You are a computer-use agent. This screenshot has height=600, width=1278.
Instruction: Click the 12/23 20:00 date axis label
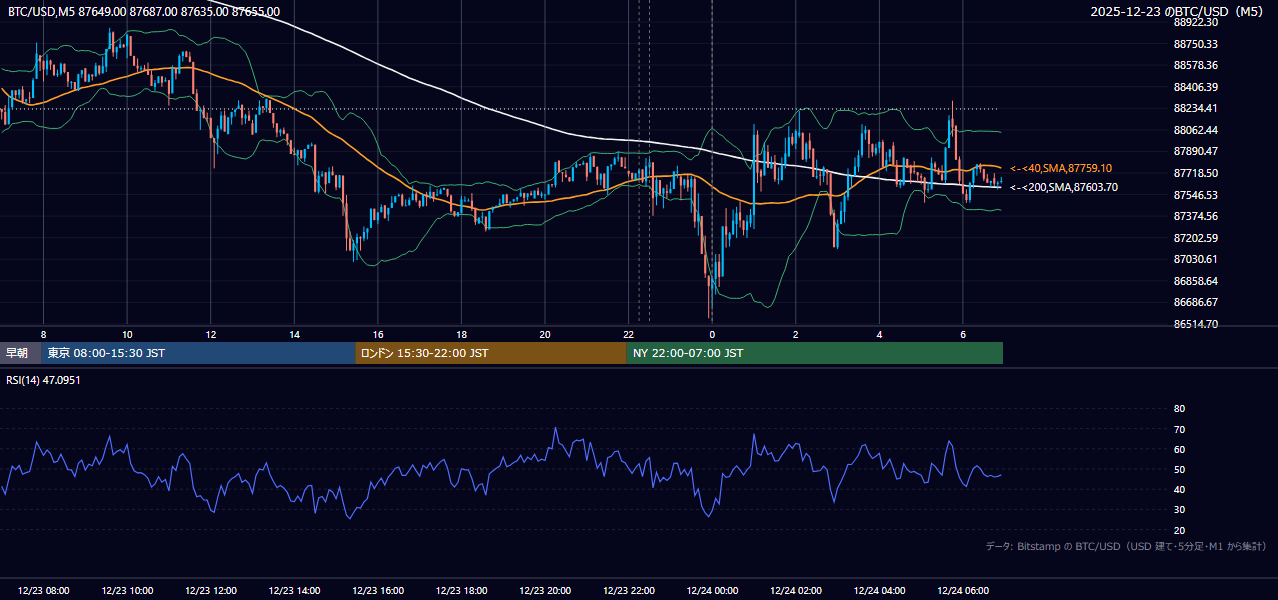pyautogui.click(x=545, y=591)
